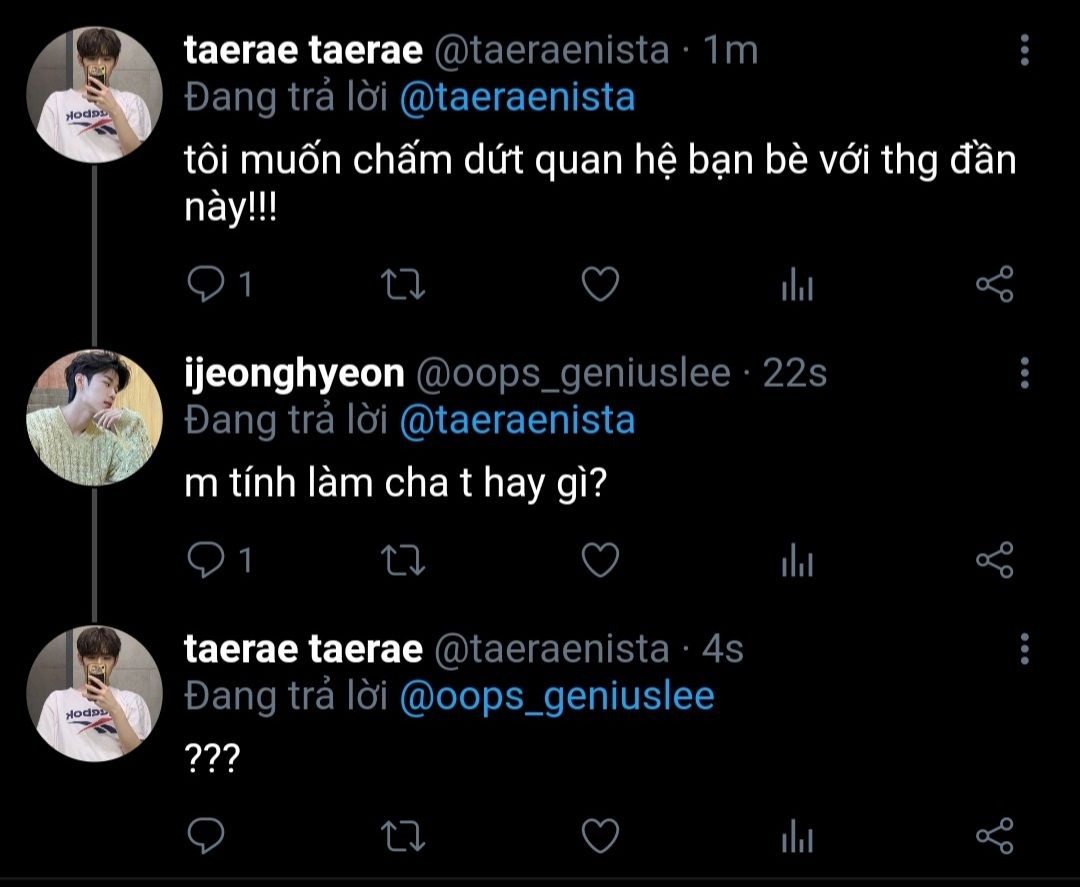Share the first taerae tweet
This screenshot has width=1080, height=887.
tap(994, 286)
